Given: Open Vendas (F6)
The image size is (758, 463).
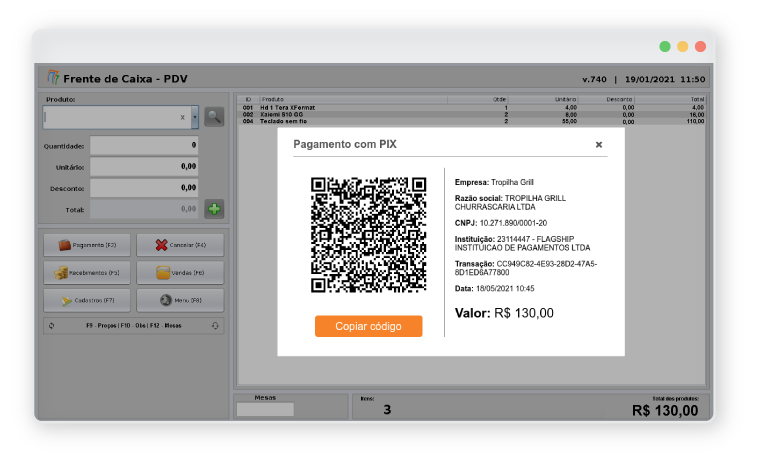Looking at the screenshot, I should point(180,272).
